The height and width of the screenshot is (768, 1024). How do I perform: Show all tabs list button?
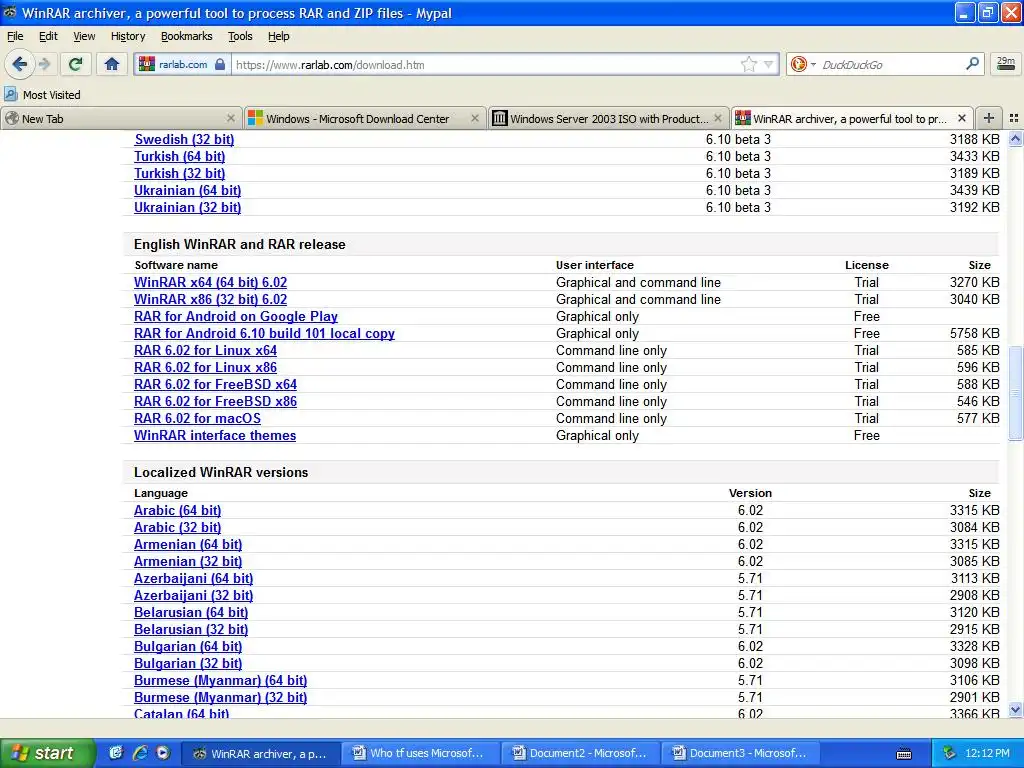tap(1014, 118)
